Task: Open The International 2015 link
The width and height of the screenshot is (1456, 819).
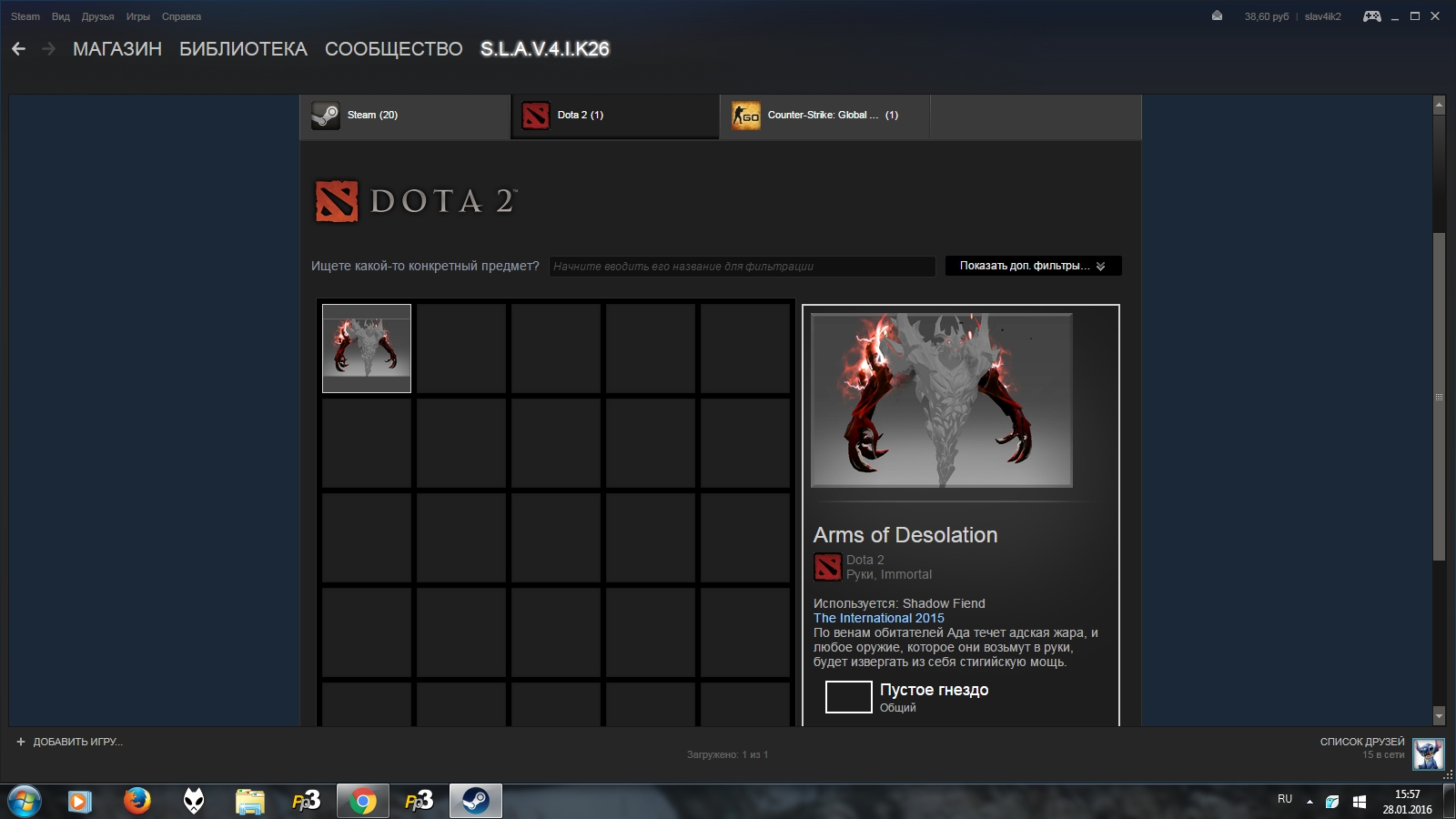Action: (x=879, y=618)
